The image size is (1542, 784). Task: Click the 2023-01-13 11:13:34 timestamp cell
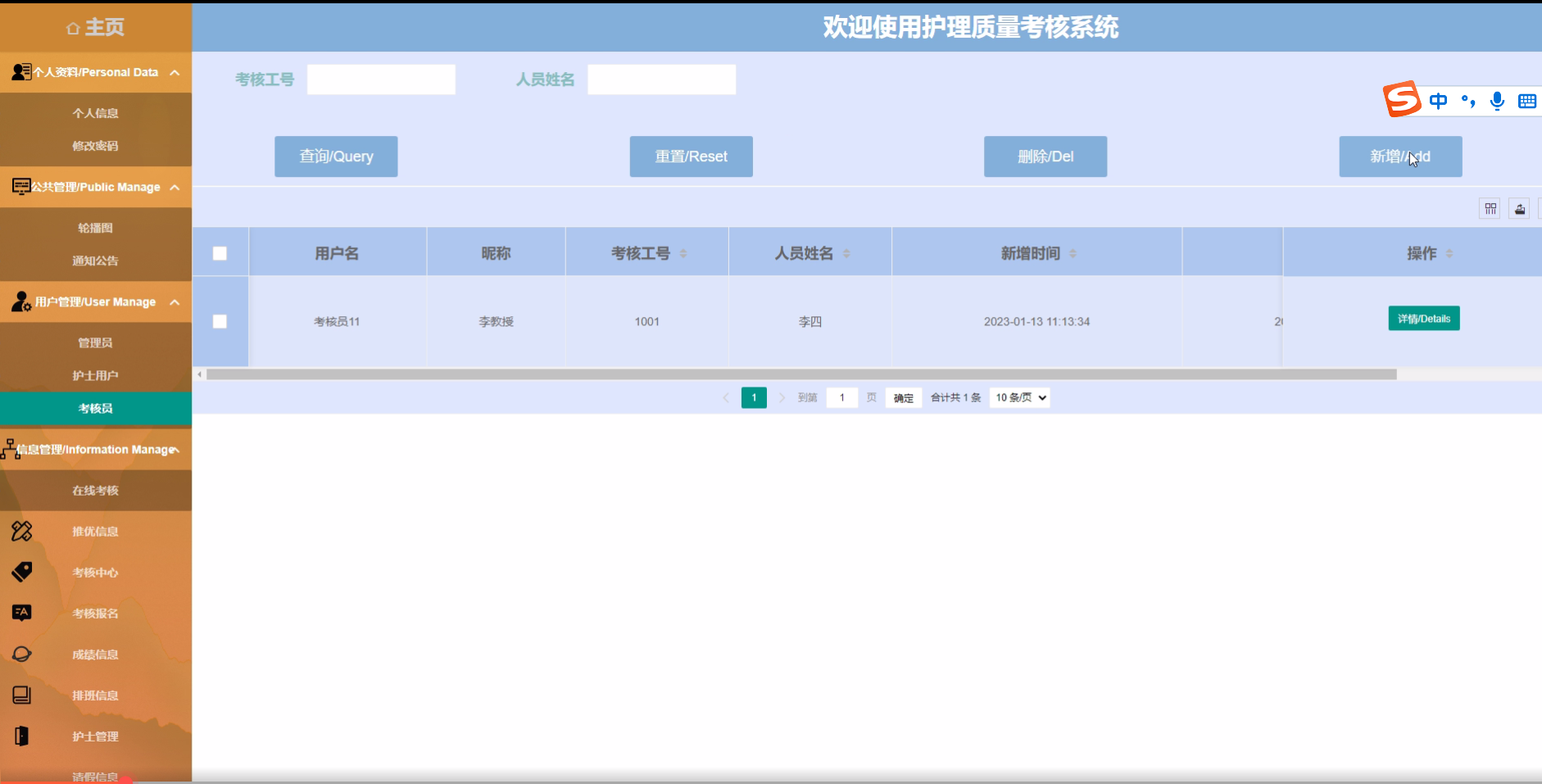[1036, 321]
